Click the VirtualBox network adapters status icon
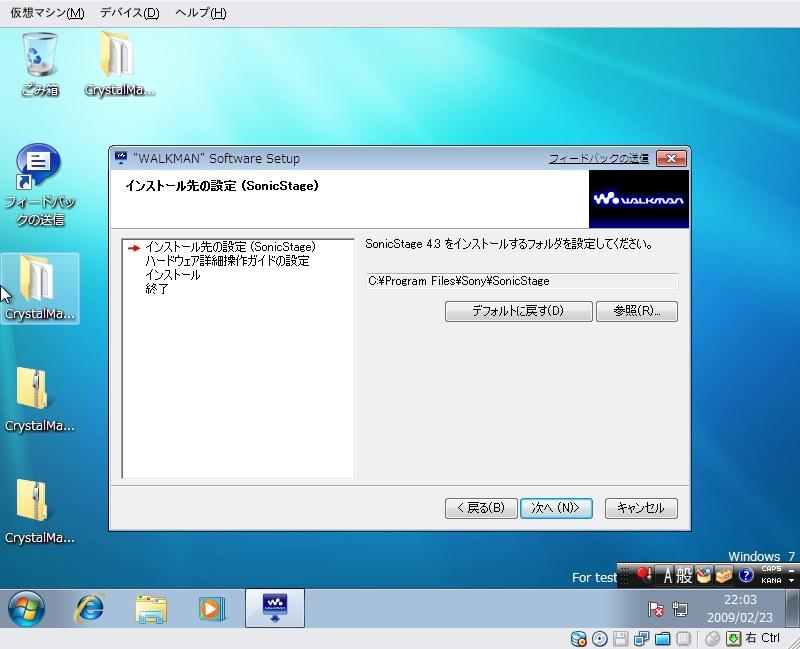 641,639
